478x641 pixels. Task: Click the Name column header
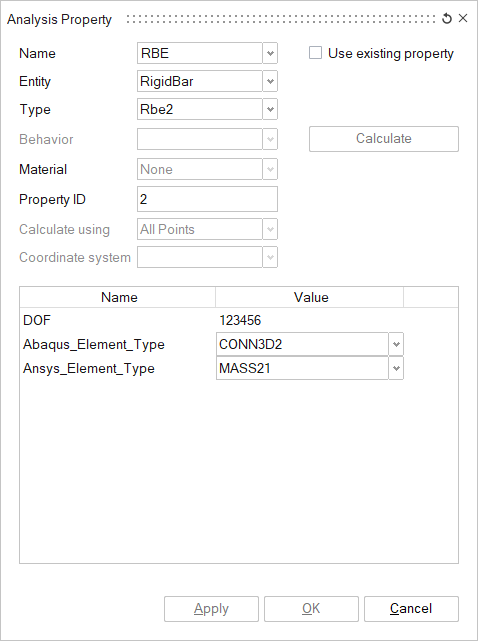[x=118, y=297]
